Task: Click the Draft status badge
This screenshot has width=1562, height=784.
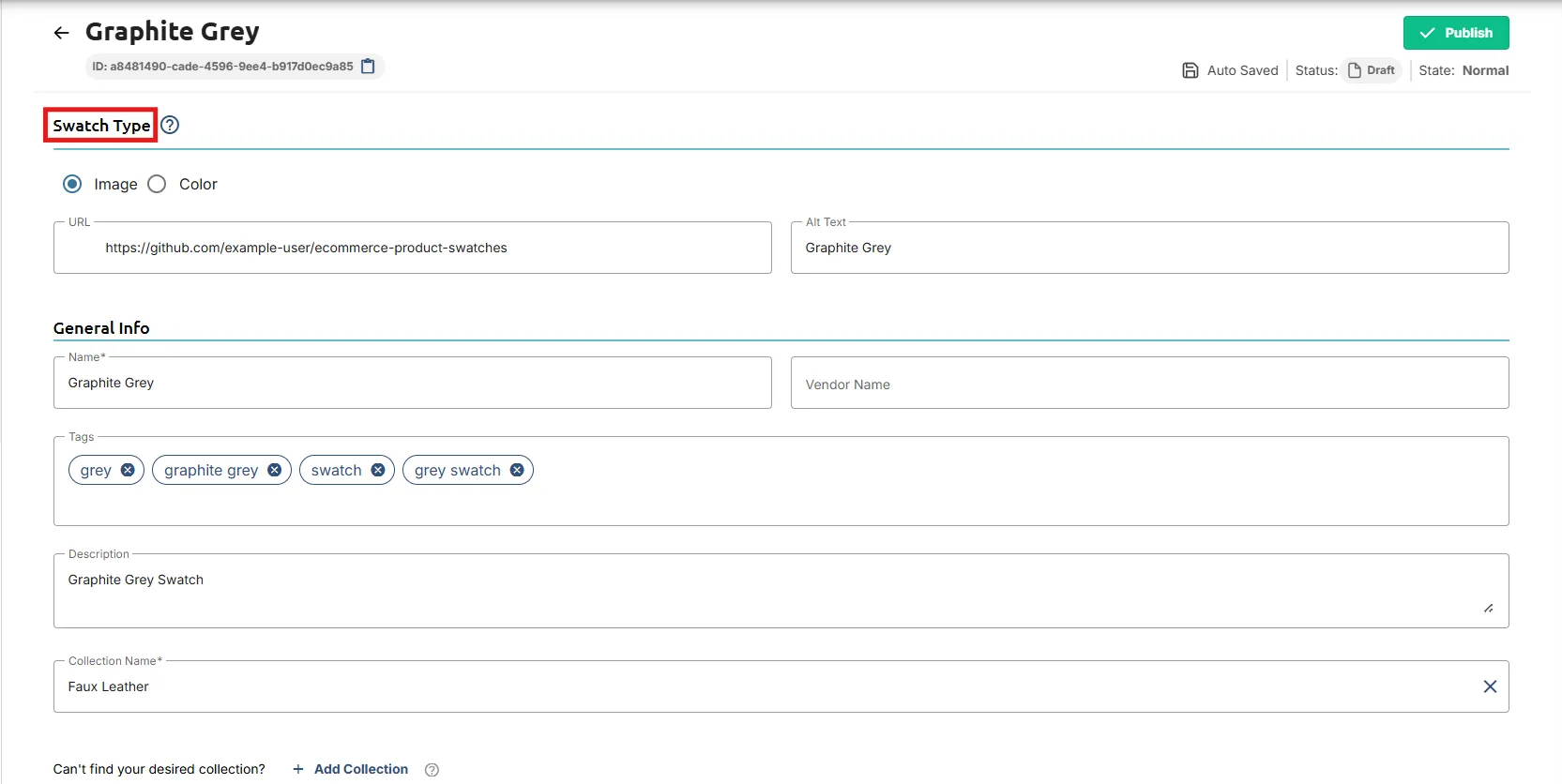Action: (1372, 70)
